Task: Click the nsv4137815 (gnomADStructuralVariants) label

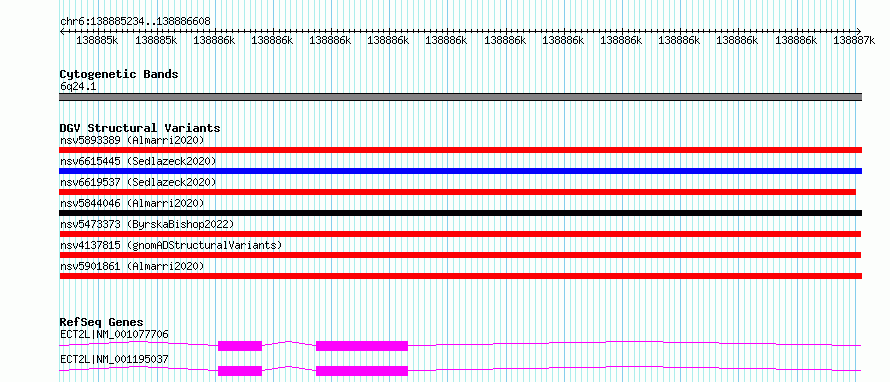Action: pyautogui.click(x=171, y=245)
